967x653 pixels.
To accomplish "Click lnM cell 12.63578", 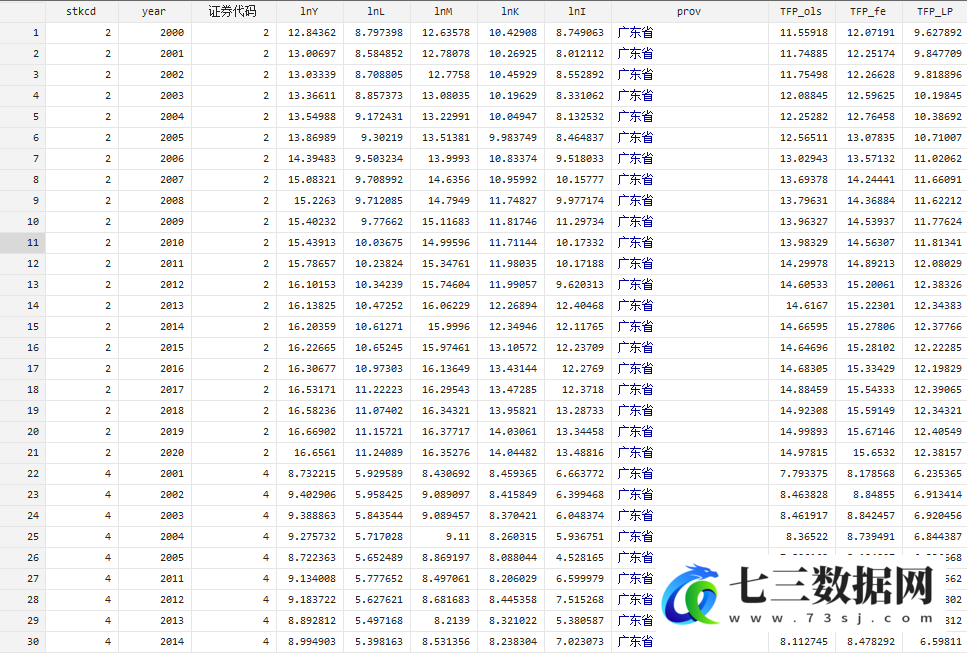I will (445, 33).
